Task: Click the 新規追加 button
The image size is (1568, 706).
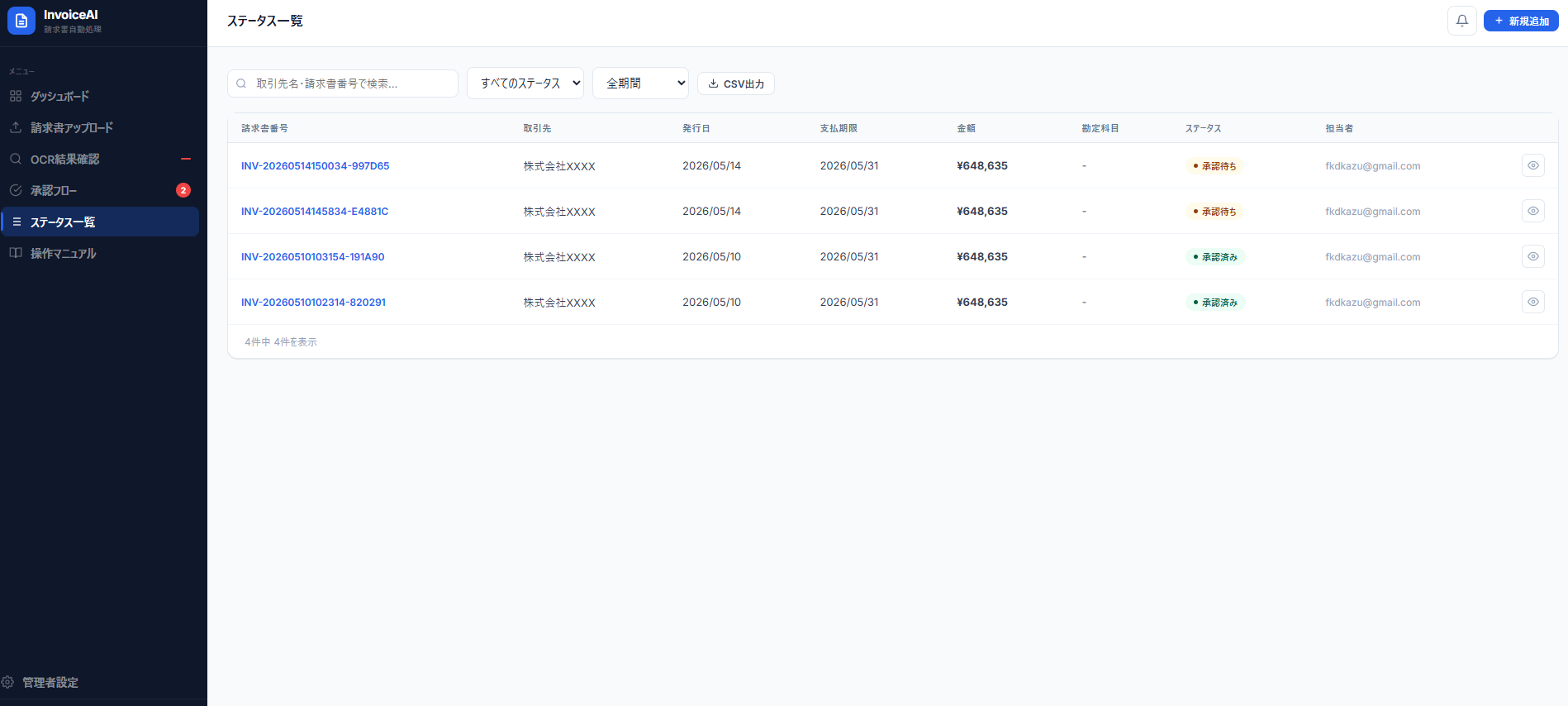Action: pos(1521,21)
